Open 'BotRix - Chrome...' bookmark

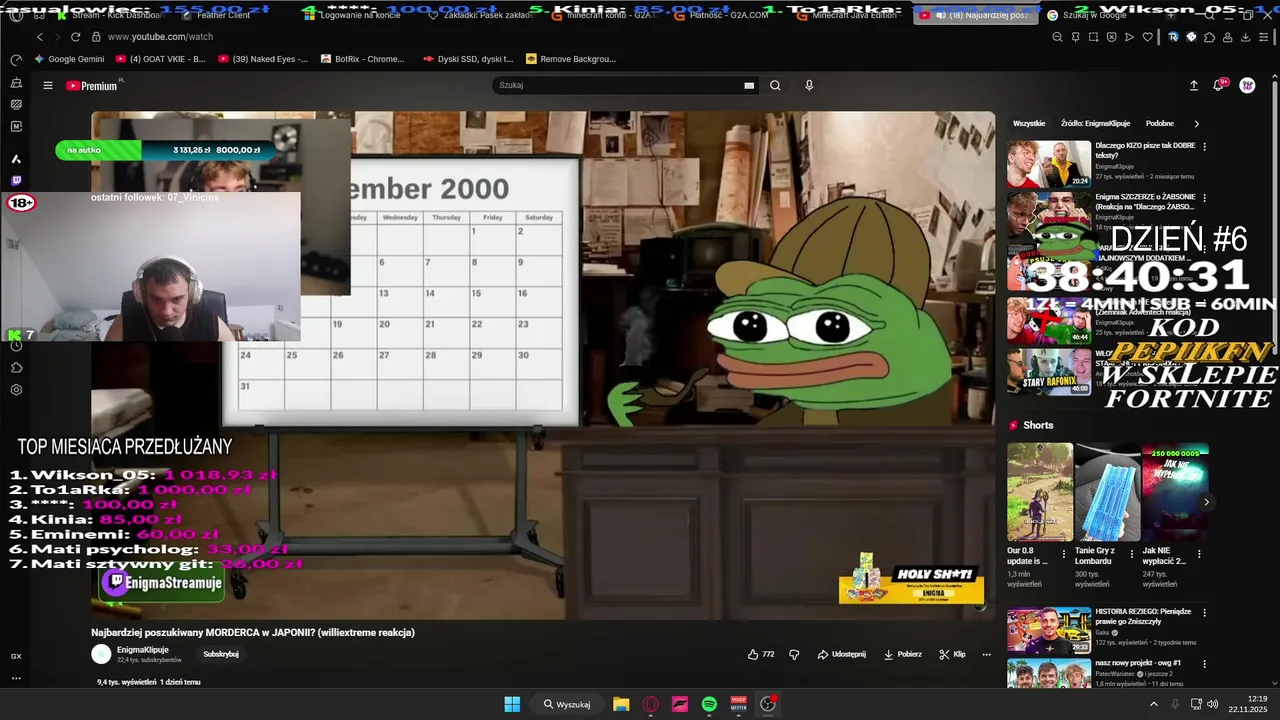pos(362,59)
